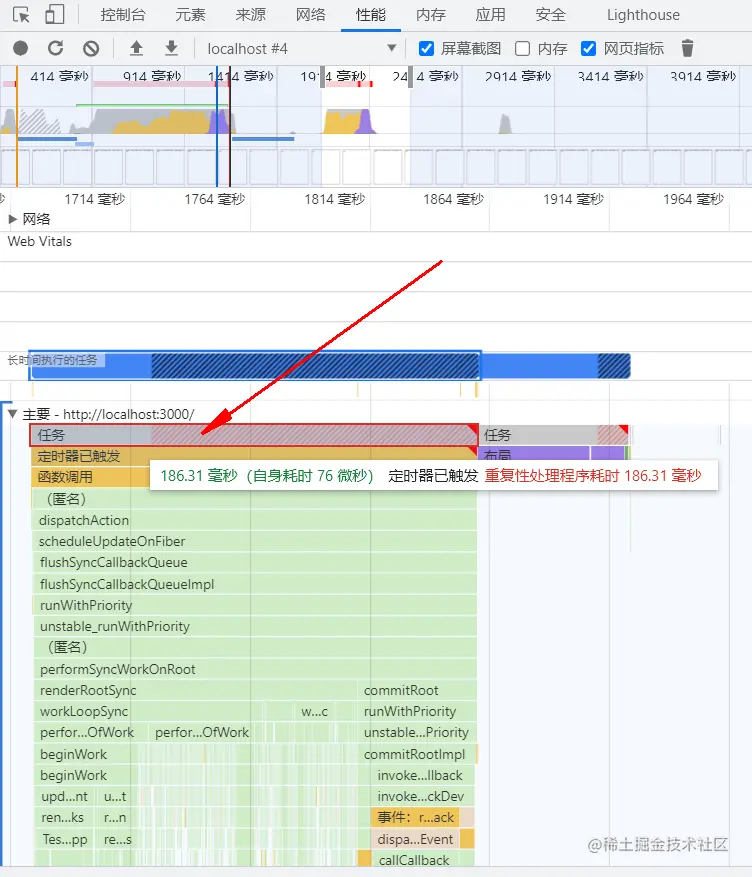Open the Lighthouse tab

click(644, 15)
